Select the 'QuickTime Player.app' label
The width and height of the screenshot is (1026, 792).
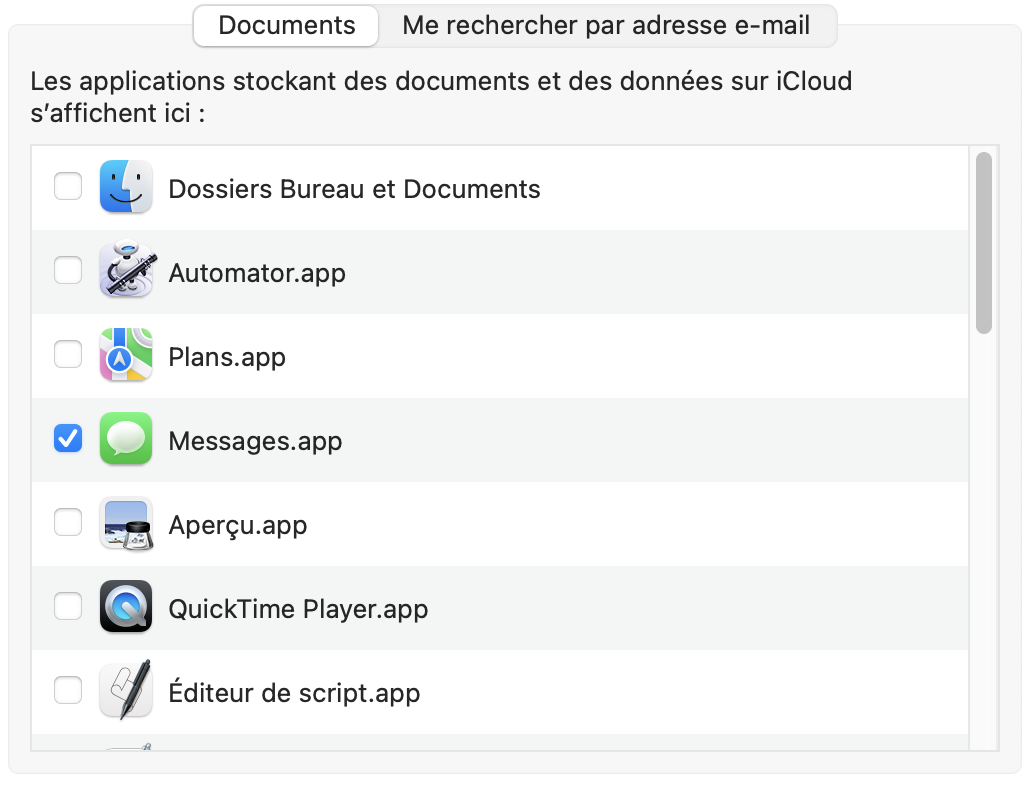tap(298, 609)
